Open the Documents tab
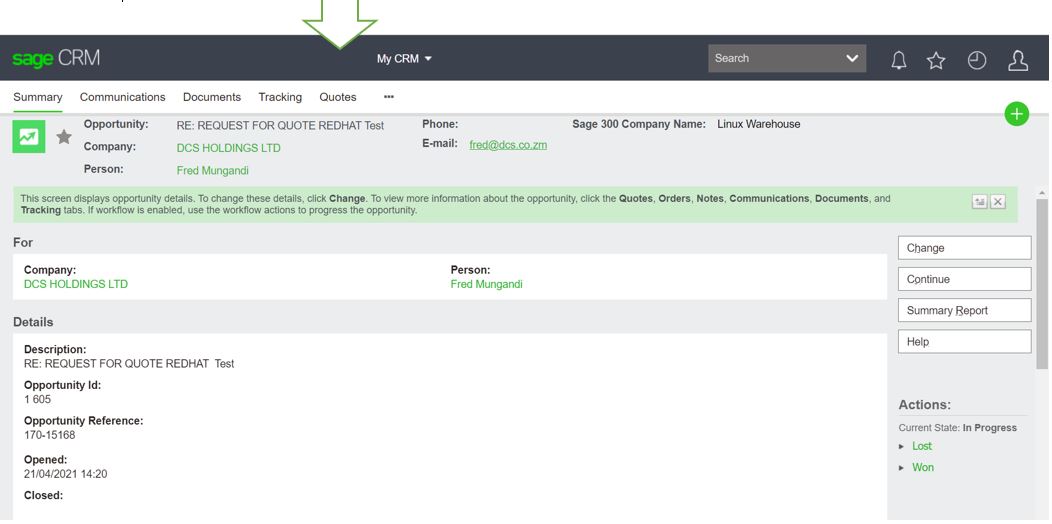 coord(211,97)
